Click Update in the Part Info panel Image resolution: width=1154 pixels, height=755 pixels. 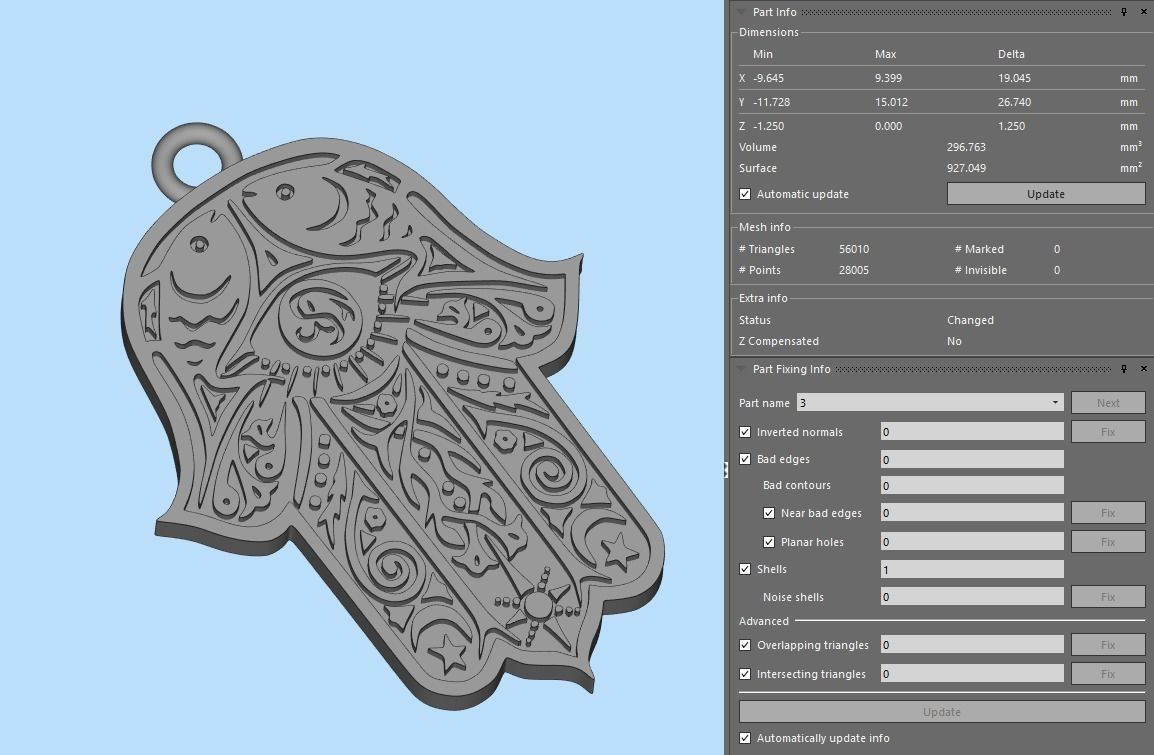pos(1045,194)
